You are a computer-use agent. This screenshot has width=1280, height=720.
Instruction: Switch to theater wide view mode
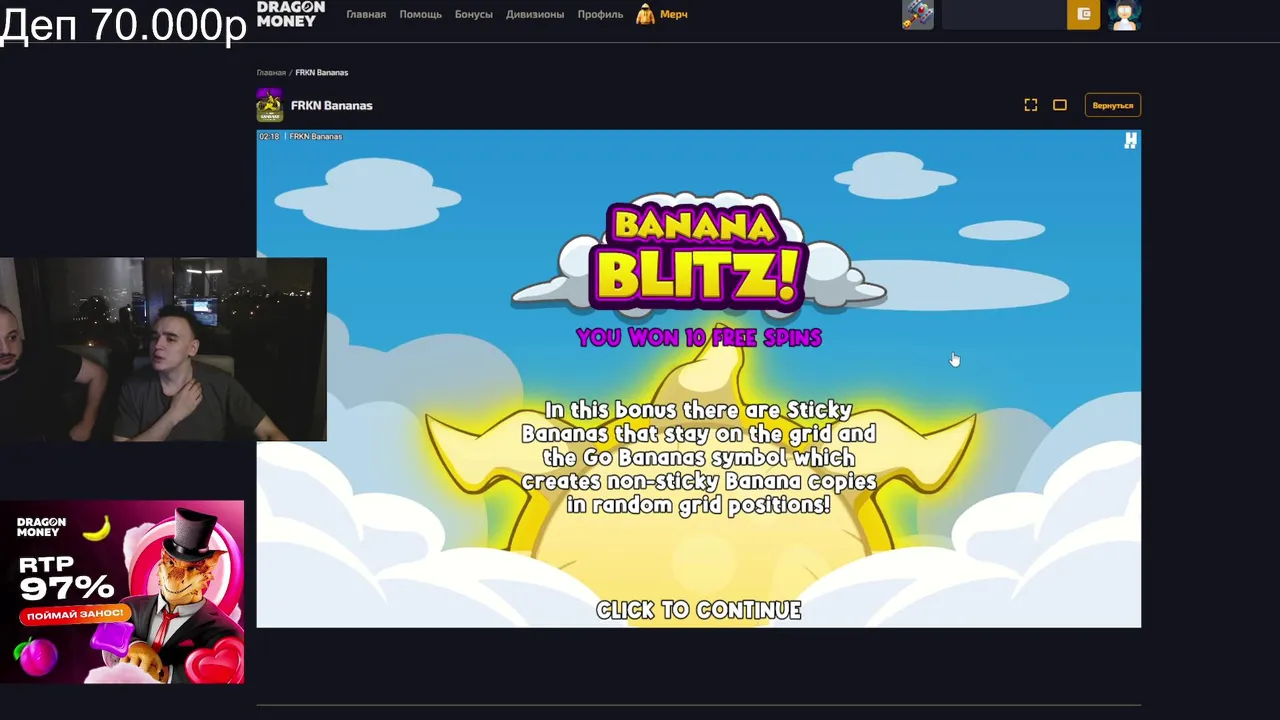point(1060,105)
